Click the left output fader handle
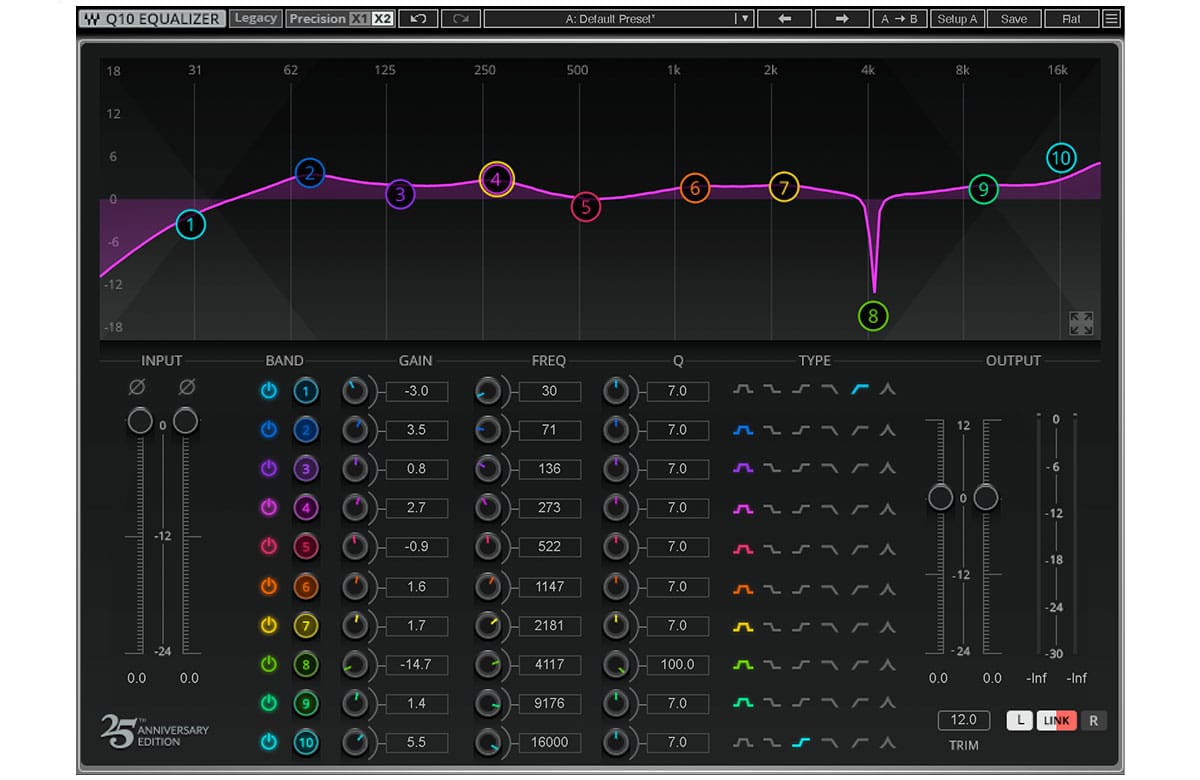 click(940, 497)
